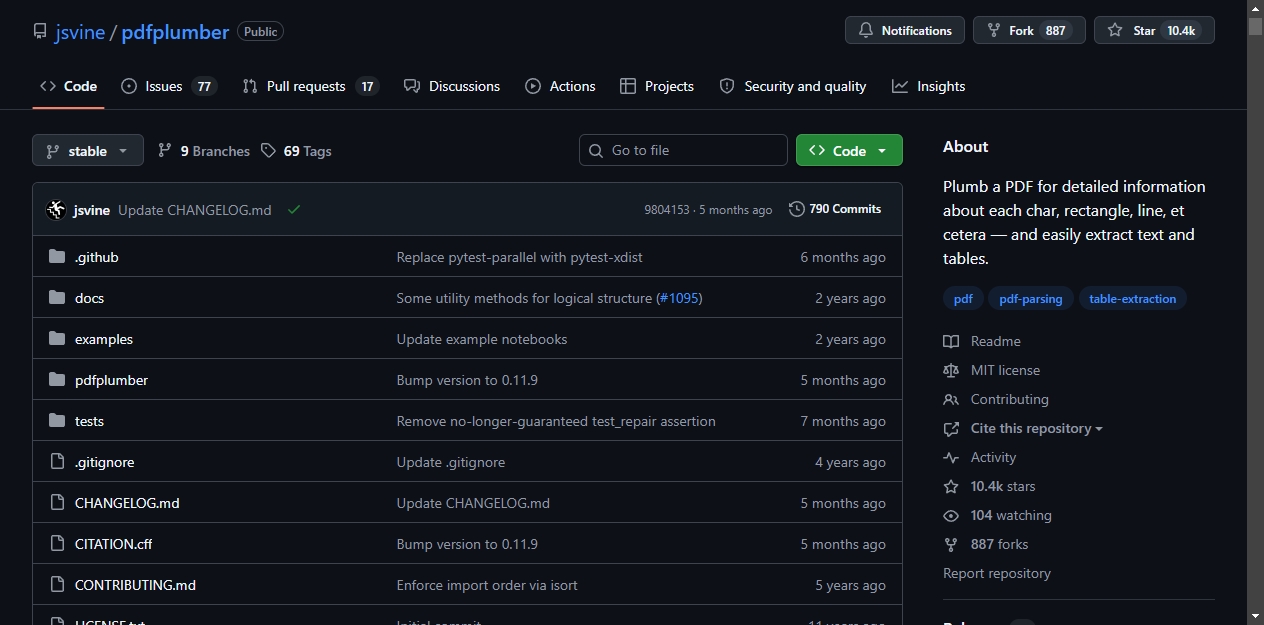Viewport: 1264px width, 625px height.
Task: Click the CHANGELOG.md file icon
Action: click(57, 503)
